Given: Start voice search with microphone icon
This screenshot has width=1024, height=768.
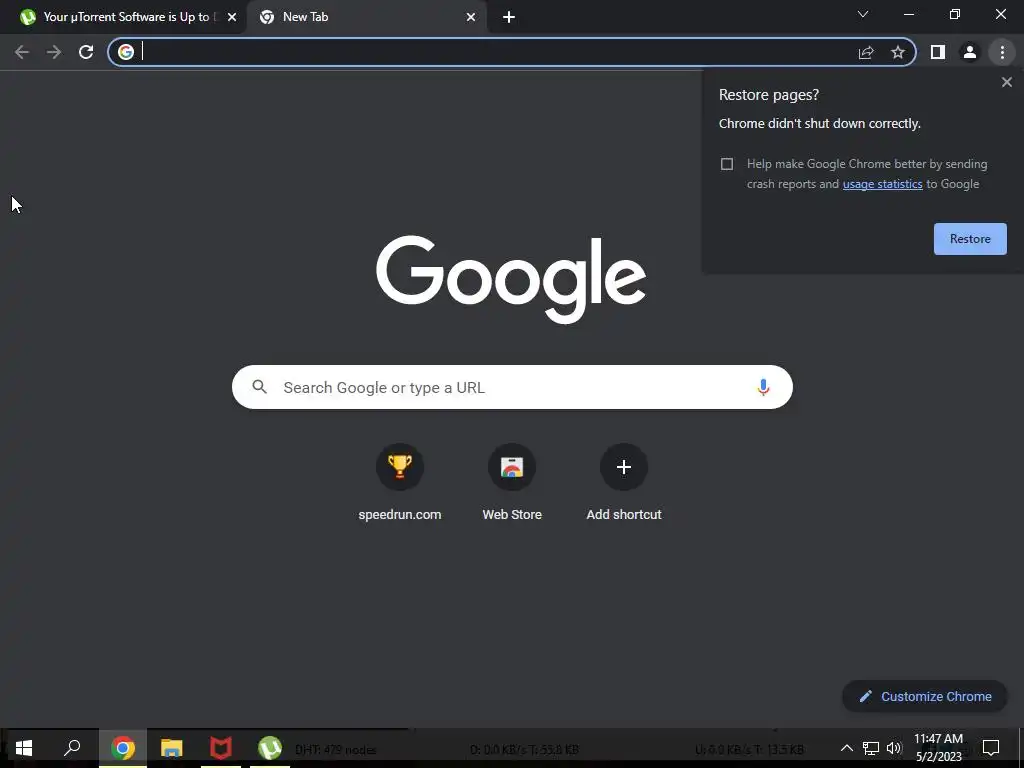Looking at the screenshot, I should [x=763, y=387].
